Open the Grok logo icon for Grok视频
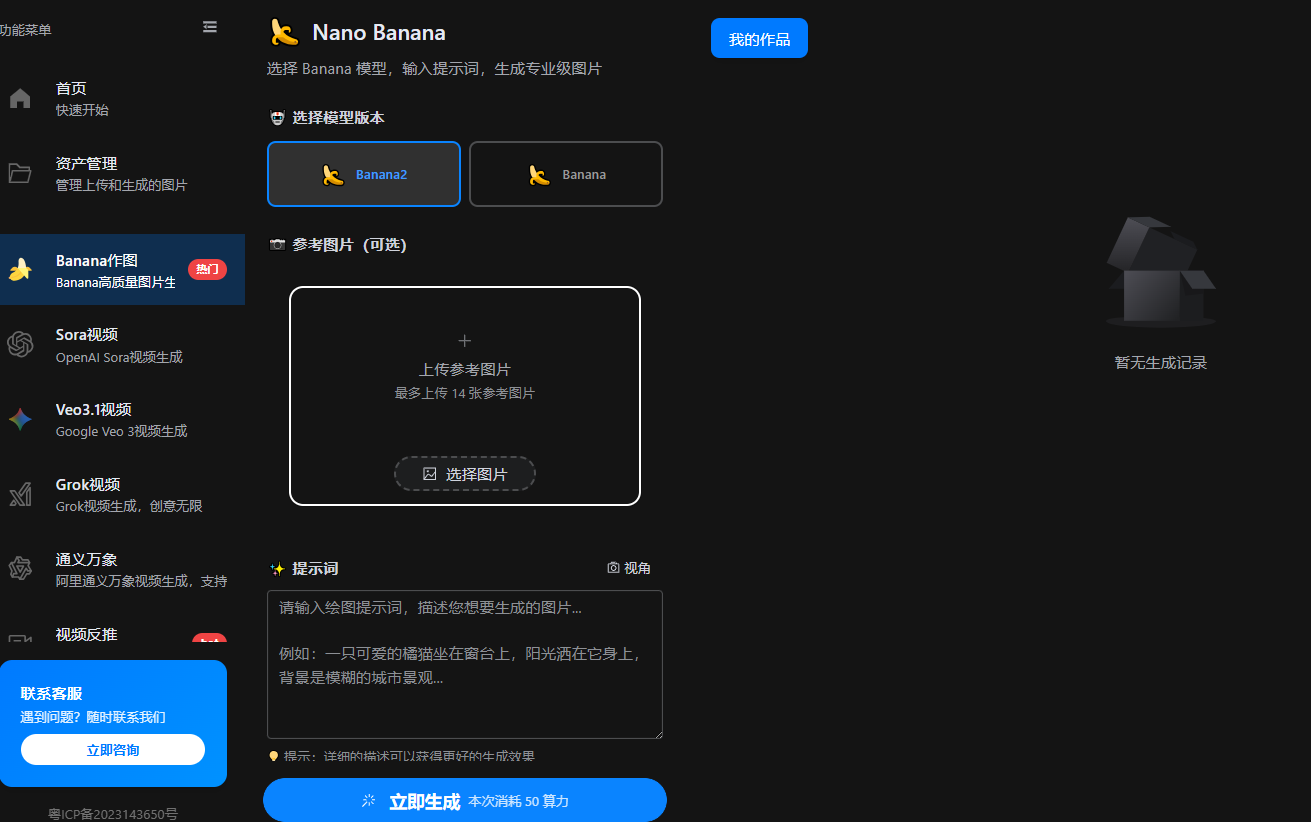Image resolution: width=1311 pixels, height=822 pixels. tap(20, 494)
